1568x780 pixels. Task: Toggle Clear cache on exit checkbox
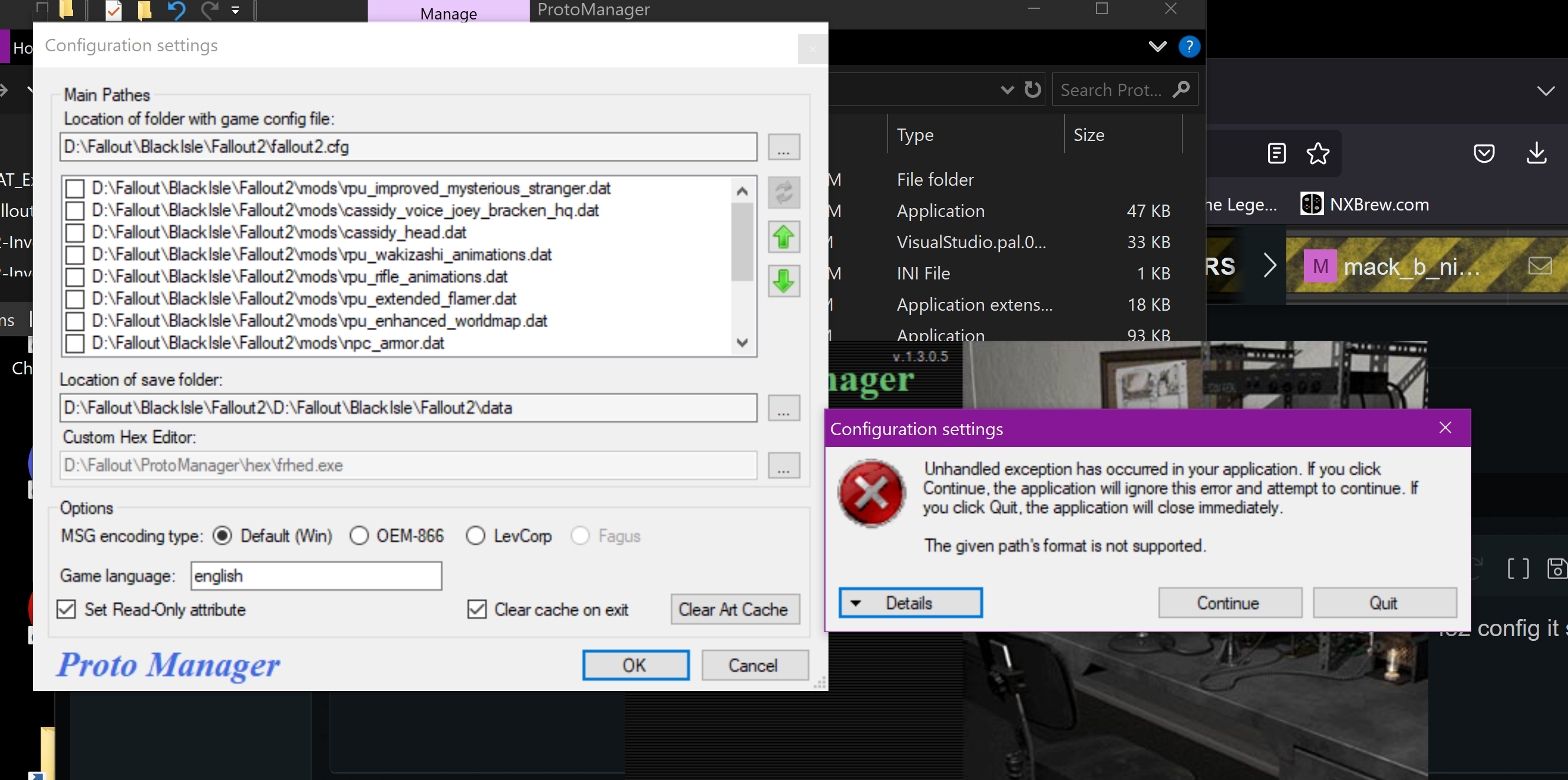[477, 610]
